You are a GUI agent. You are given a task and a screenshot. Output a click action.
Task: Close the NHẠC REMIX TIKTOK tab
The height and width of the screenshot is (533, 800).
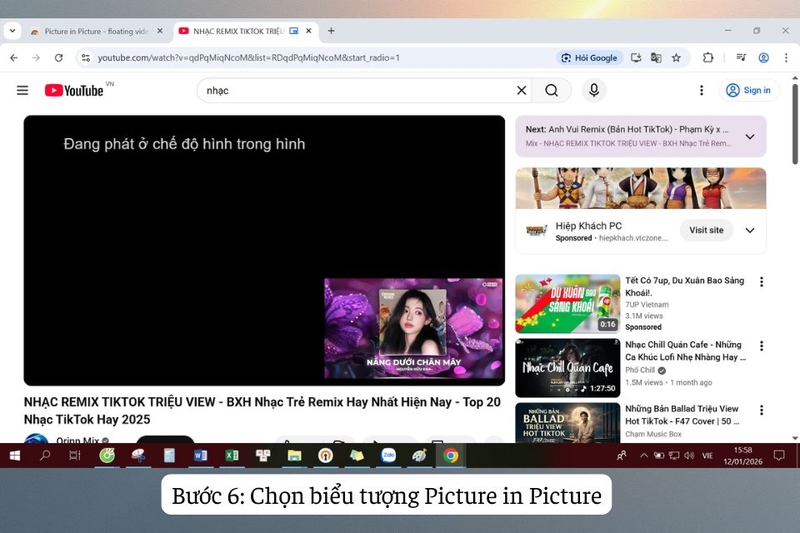tap(309, 31)
